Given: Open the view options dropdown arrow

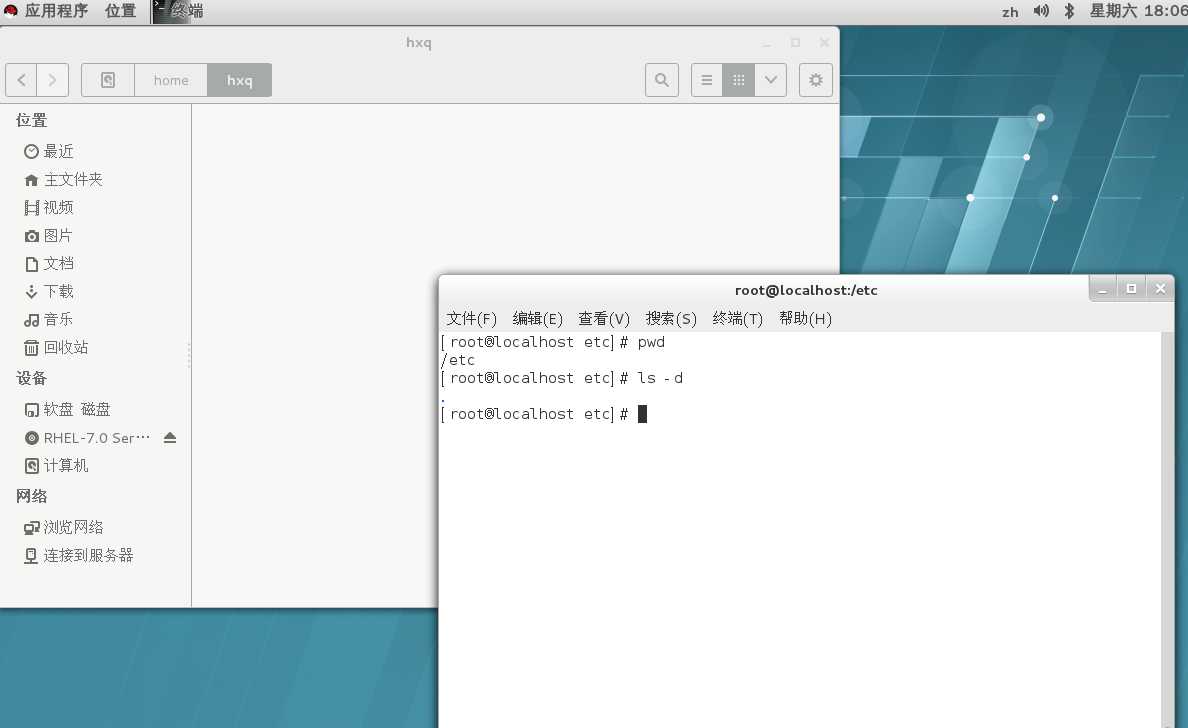Looking at the screenshot, I should [771, 80].
